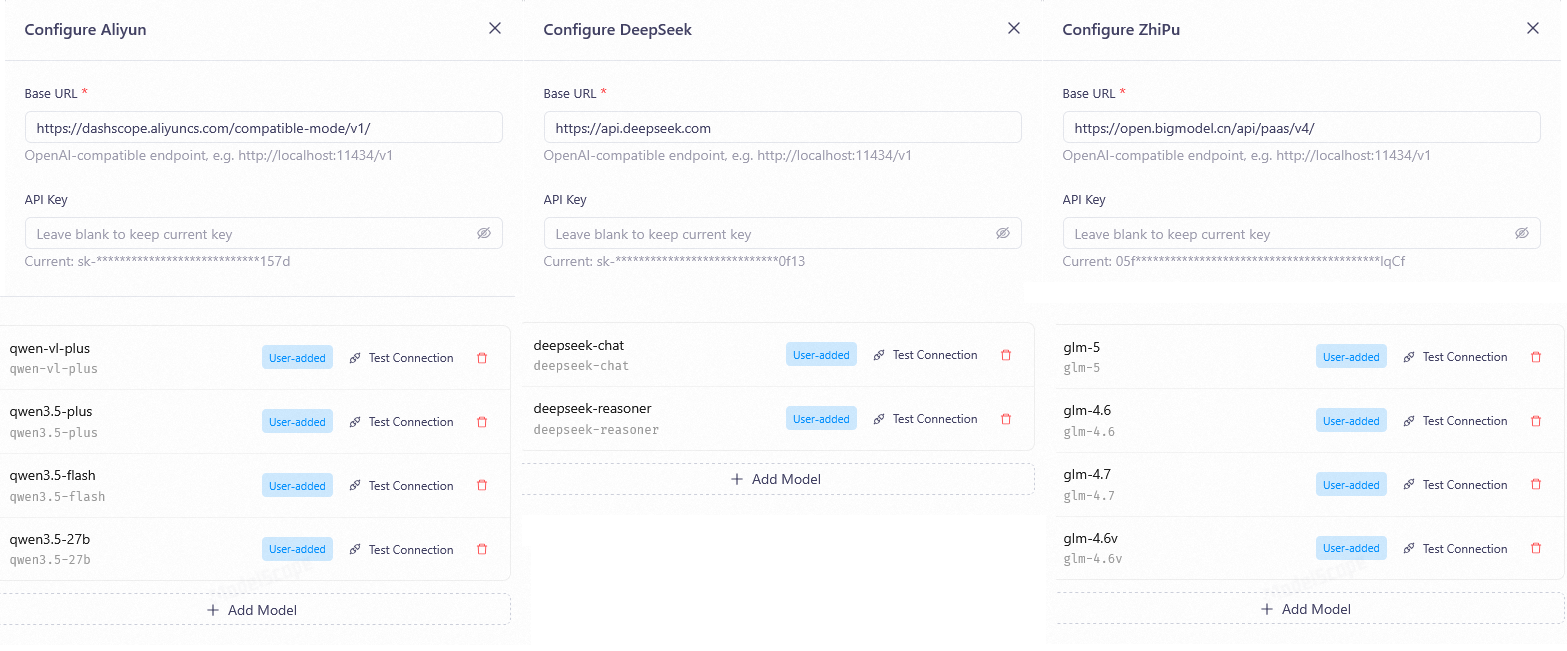Screen dimensions: 1567x651
Task: Toggle DeepSeek API key visibility
Action: coord(1003,234)
